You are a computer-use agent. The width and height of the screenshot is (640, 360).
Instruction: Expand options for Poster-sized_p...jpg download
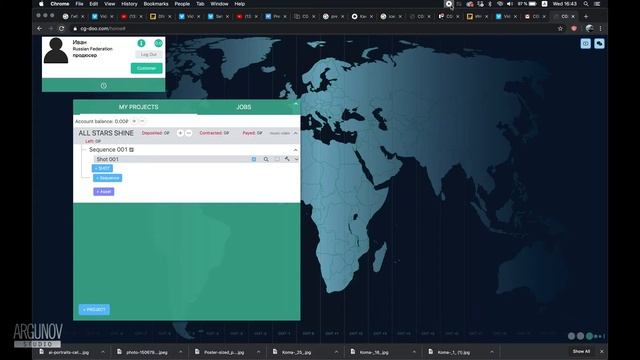pos(258,352)
